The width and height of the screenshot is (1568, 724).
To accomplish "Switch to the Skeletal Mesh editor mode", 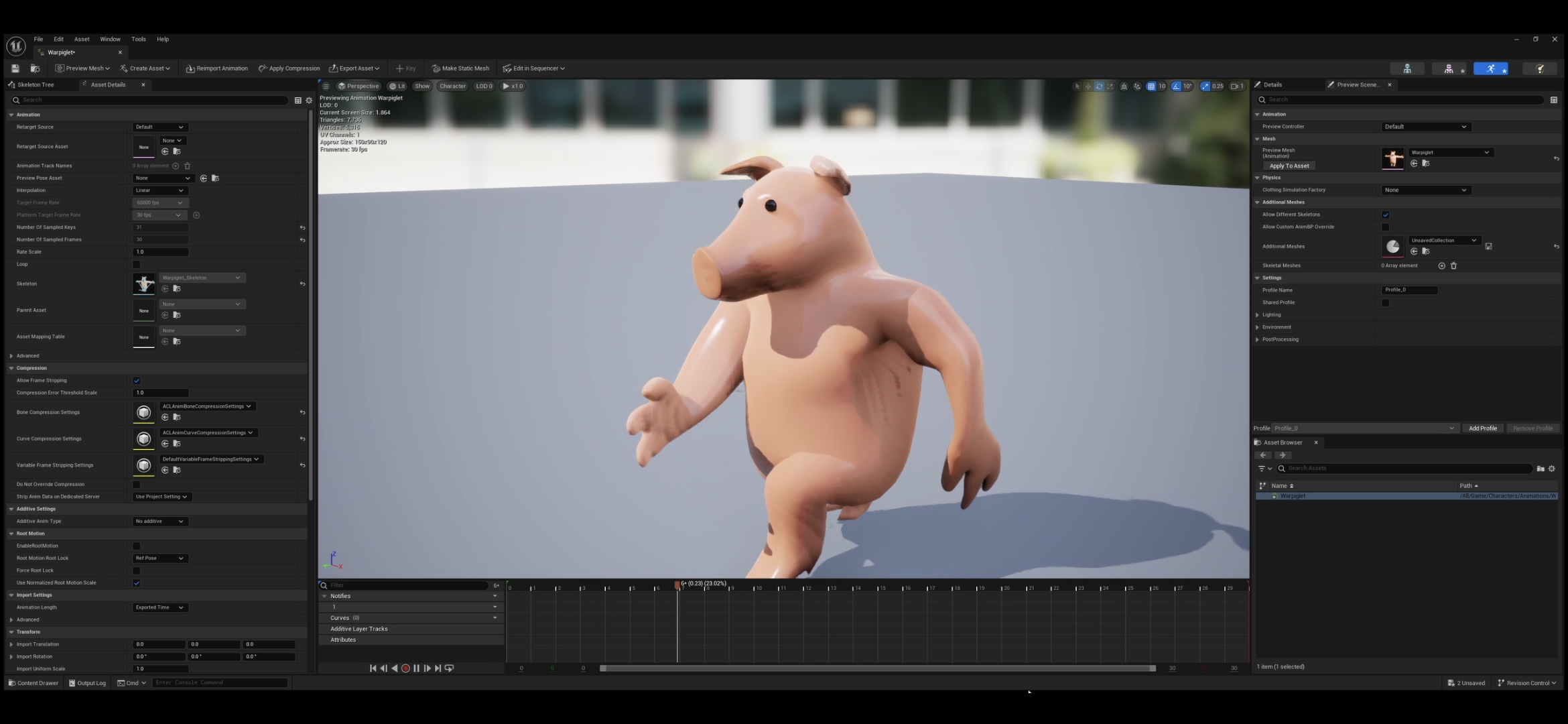I will coord(1449,68).
